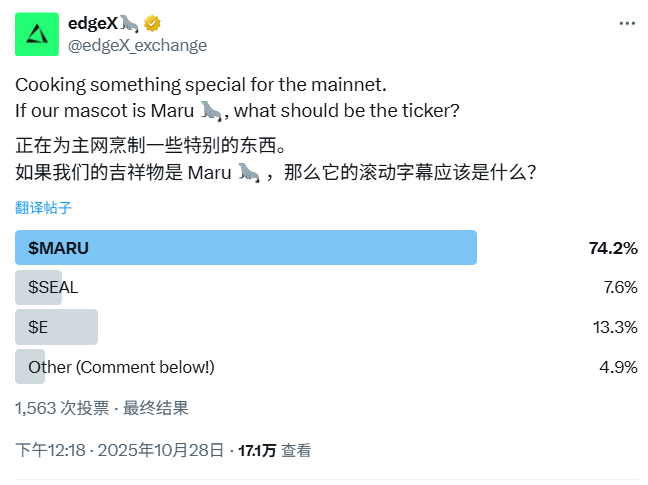Open the three-dot more options menu
Image resolution: width=648 pixels, height=485 pixels.
627,23
